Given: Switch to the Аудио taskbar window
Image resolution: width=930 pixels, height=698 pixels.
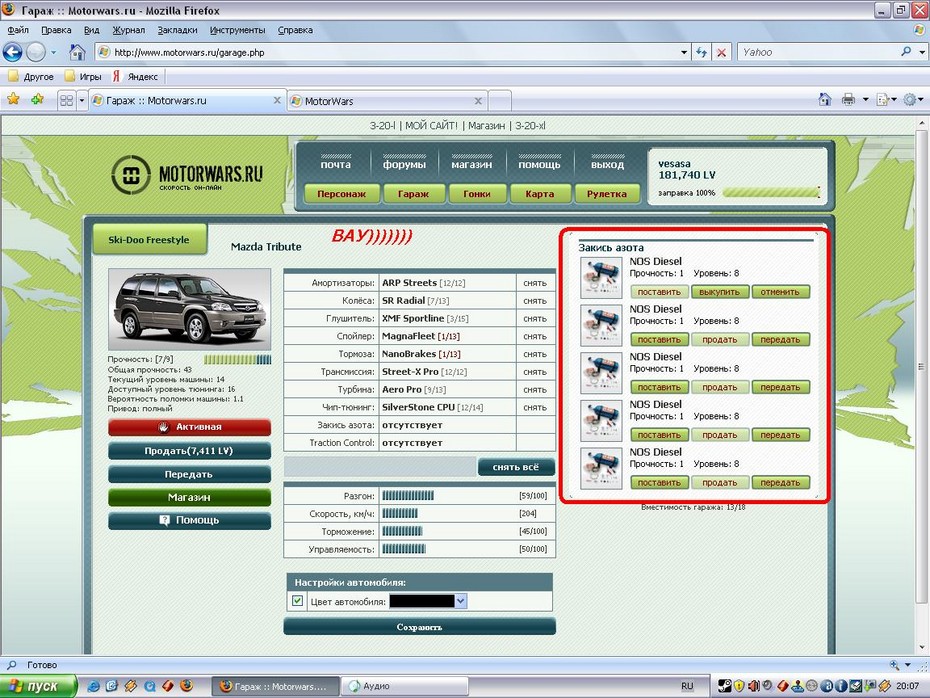Looking at the screenshot, I should click(407, 686).
